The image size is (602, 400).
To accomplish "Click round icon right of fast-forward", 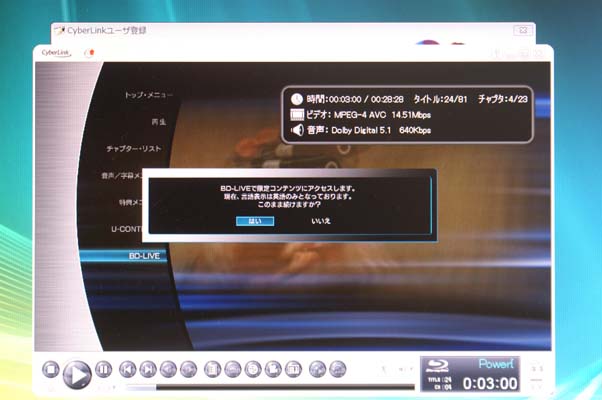I will click(212, 370).
